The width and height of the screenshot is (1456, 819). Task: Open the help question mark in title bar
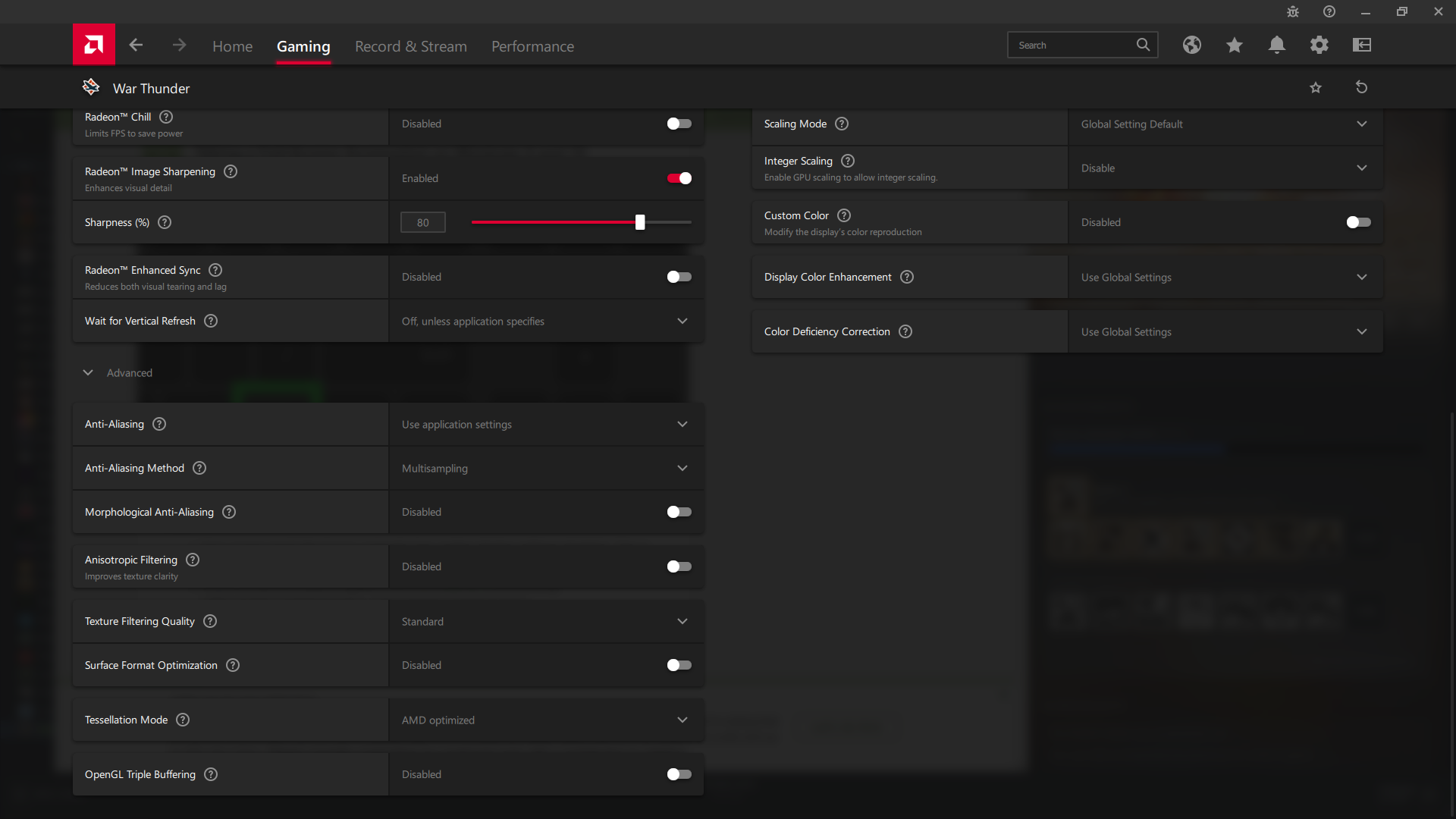coord(1329,11)
